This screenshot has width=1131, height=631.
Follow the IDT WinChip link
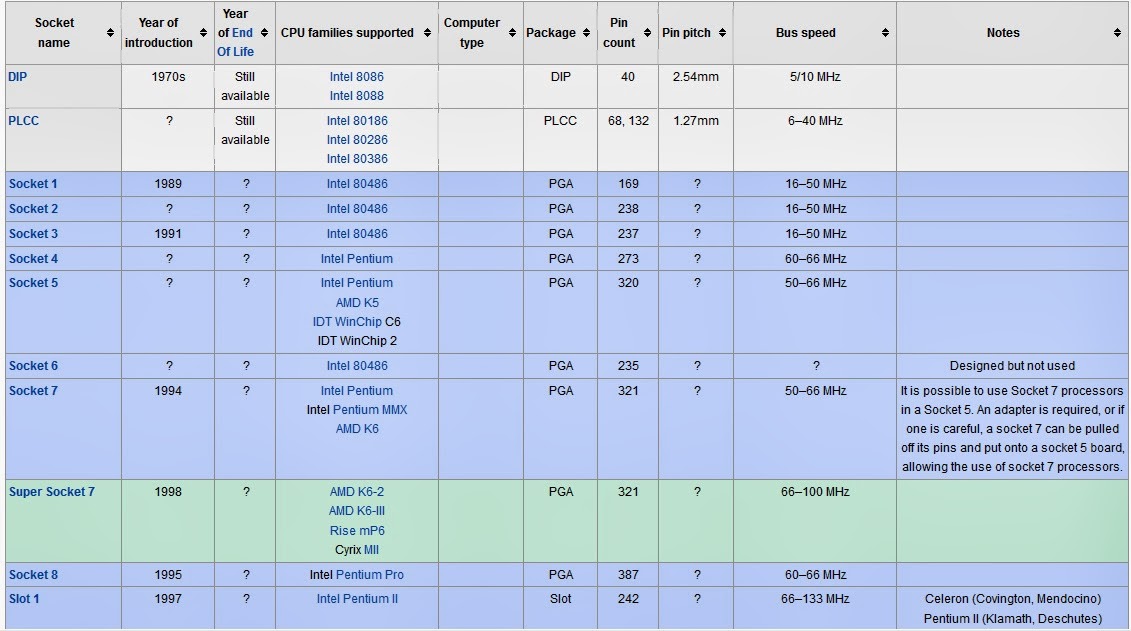pyautogui.click(x=347, y=322)
